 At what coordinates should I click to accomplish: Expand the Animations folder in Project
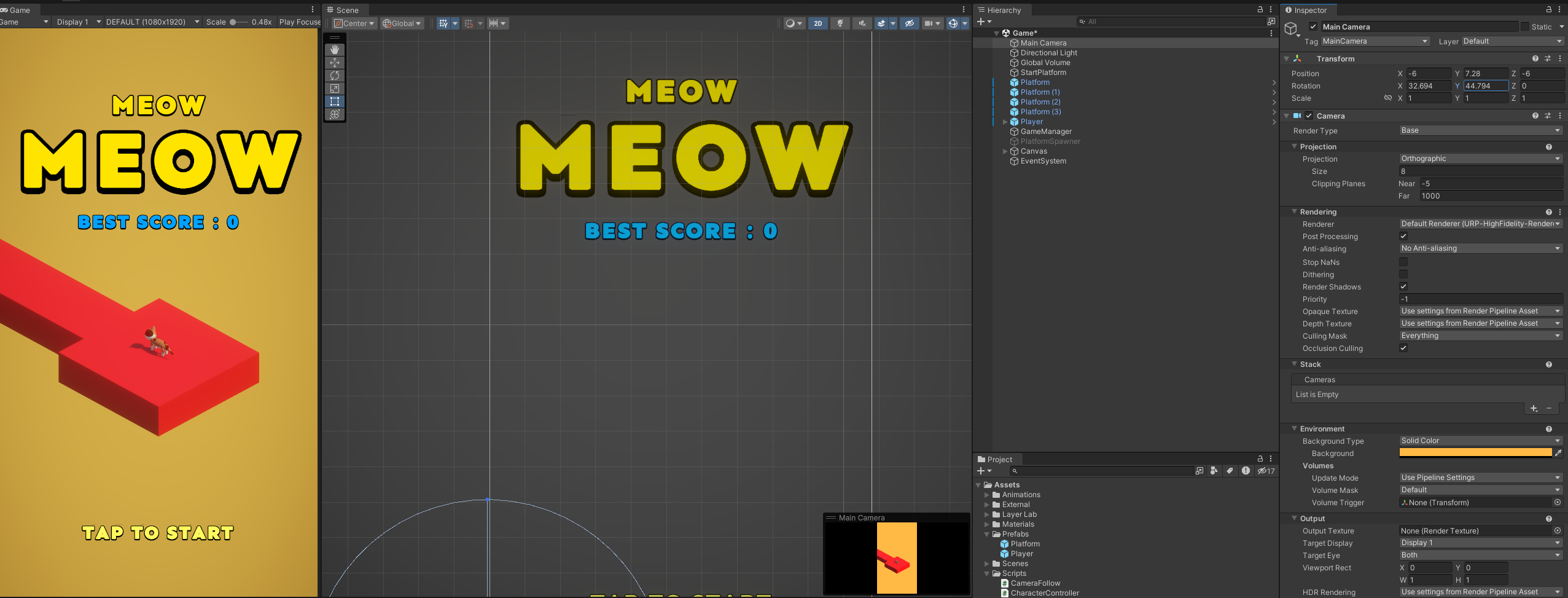[x=987, y=495]
